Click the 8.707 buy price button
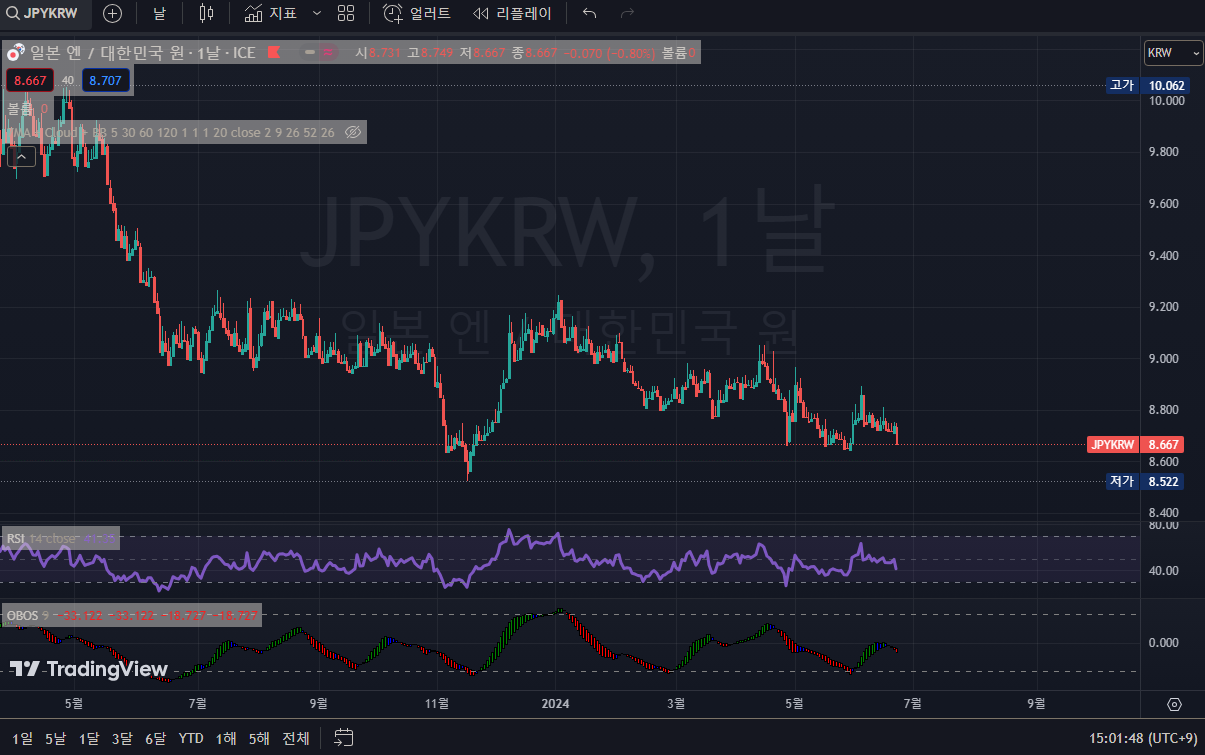This screenshot has width=1205, height=755. [105, 80]
